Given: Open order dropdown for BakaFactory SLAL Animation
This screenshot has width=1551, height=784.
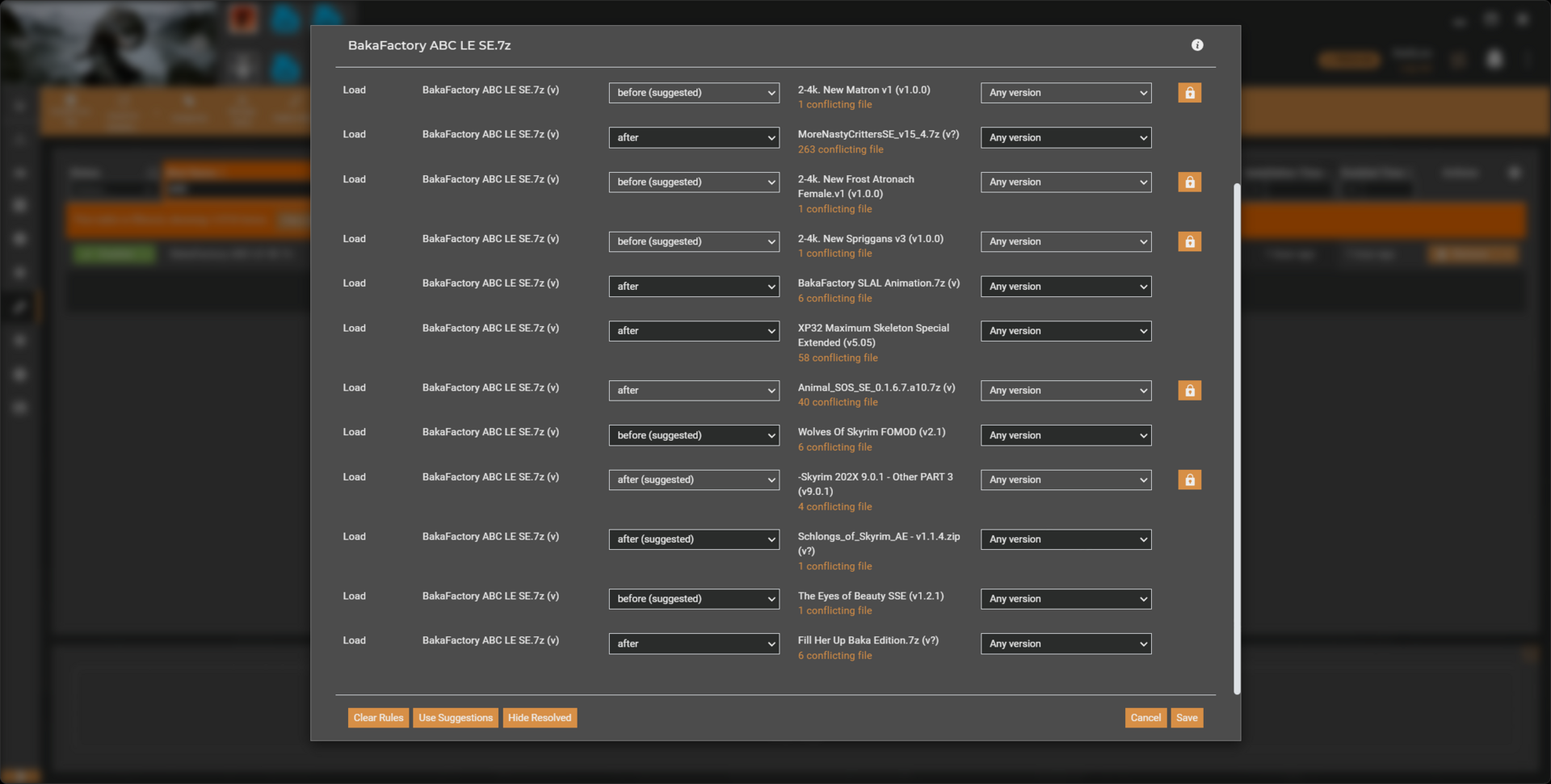Looking at the screenshot, I should (694, 287).
